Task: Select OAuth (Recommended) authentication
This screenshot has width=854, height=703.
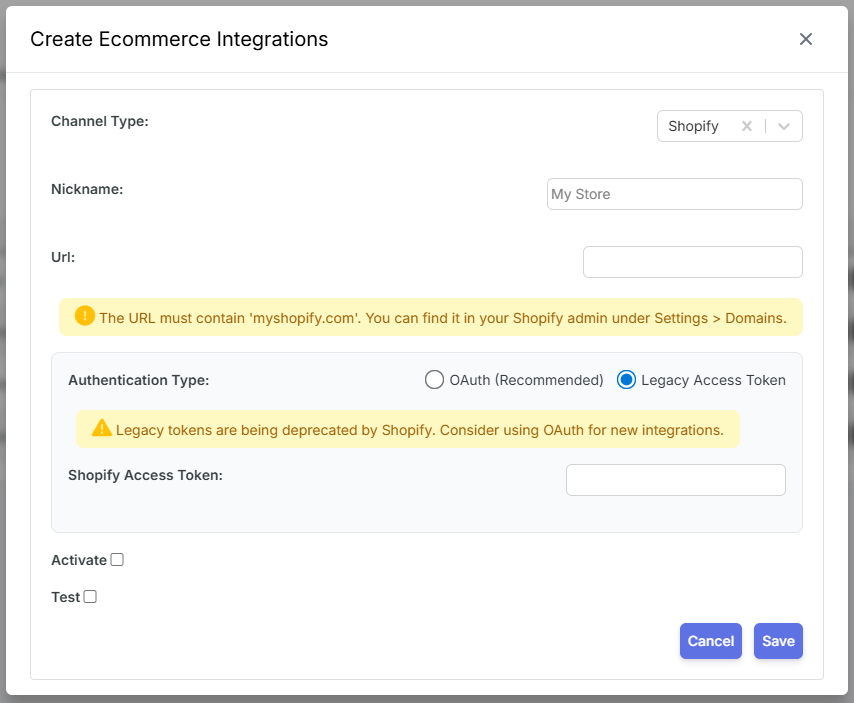Action: coord(434,380)
